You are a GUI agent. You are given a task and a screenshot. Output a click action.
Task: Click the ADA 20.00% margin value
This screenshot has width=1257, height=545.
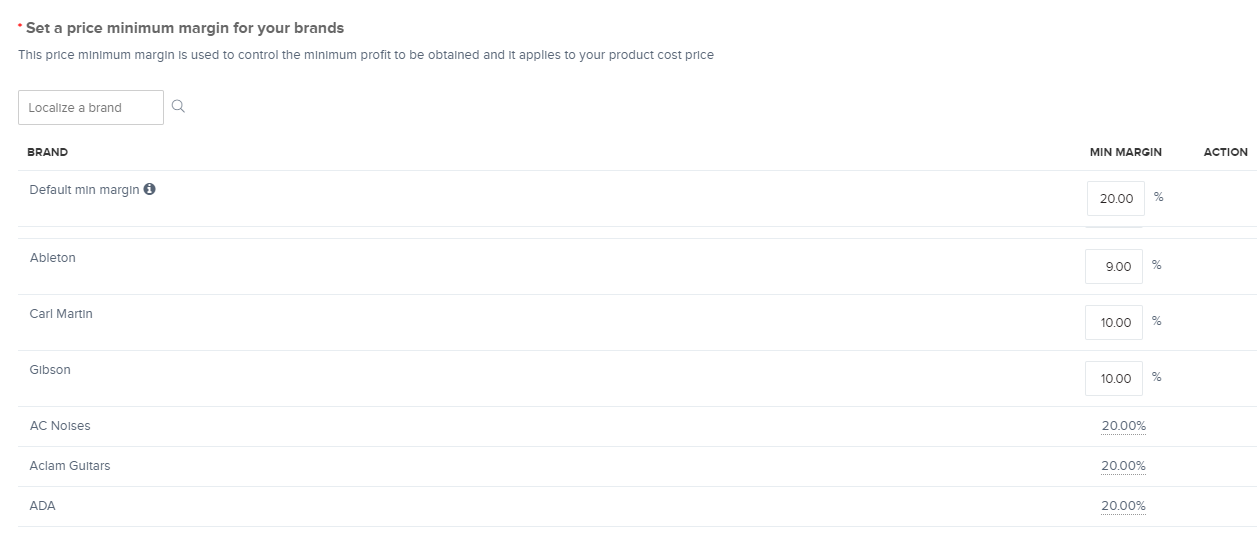1123,506
